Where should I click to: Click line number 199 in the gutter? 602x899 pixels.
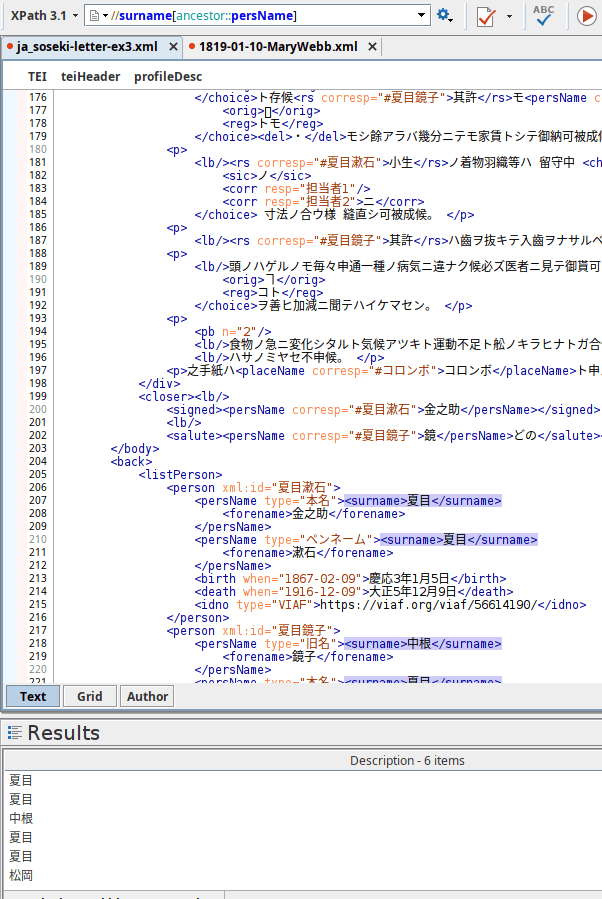pos(38,396)
